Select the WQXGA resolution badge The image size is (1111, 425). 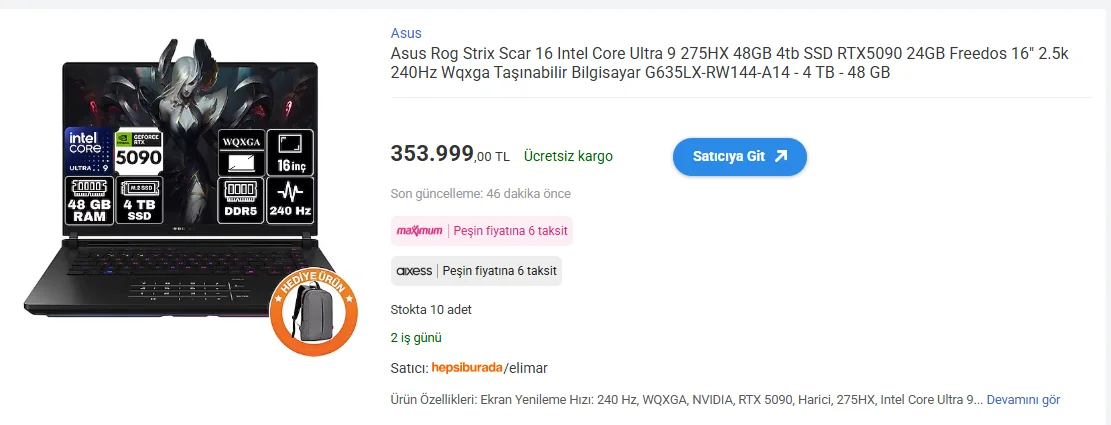tap(242, 151)
